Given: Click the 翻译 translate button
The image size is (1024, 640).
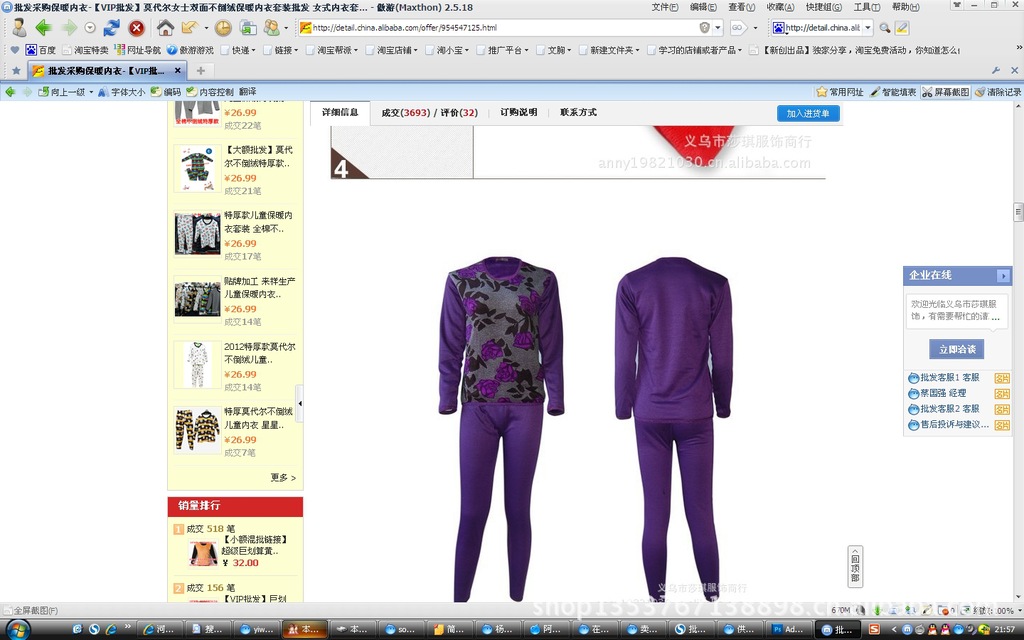Looking at the screenshot, I should click(248, 92).
